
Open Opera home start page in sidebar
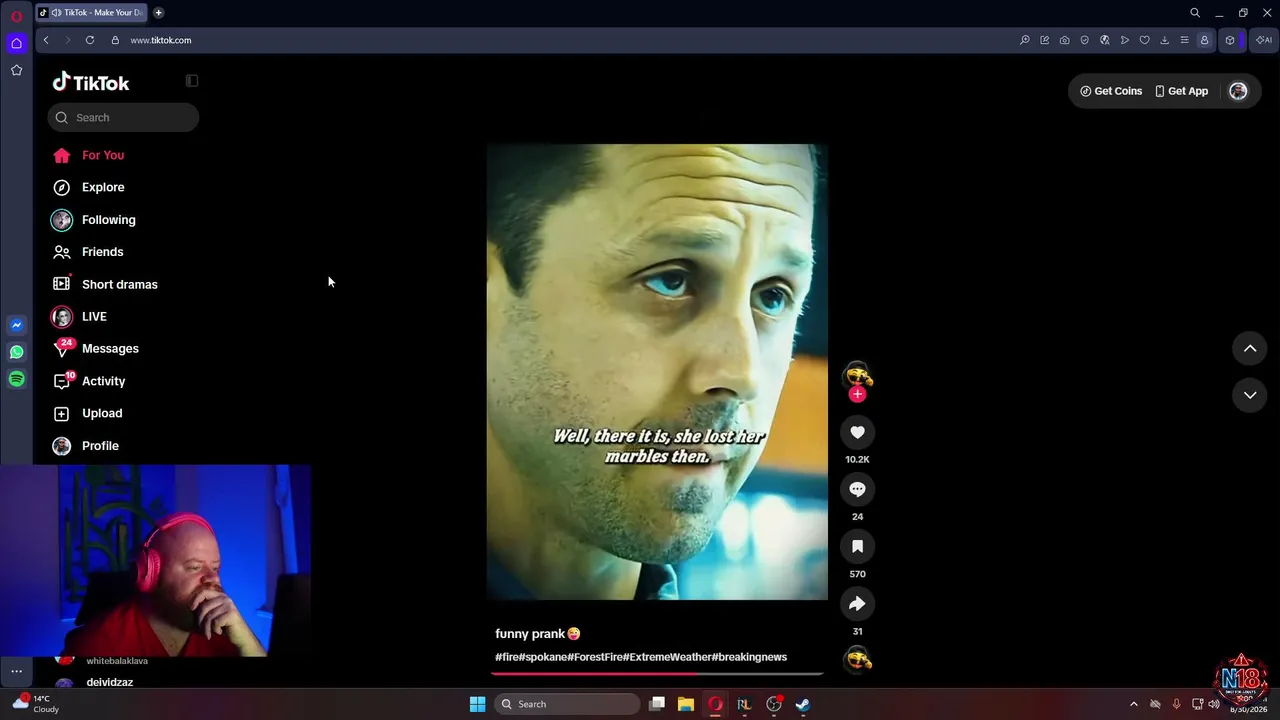[x=16, y=43]
